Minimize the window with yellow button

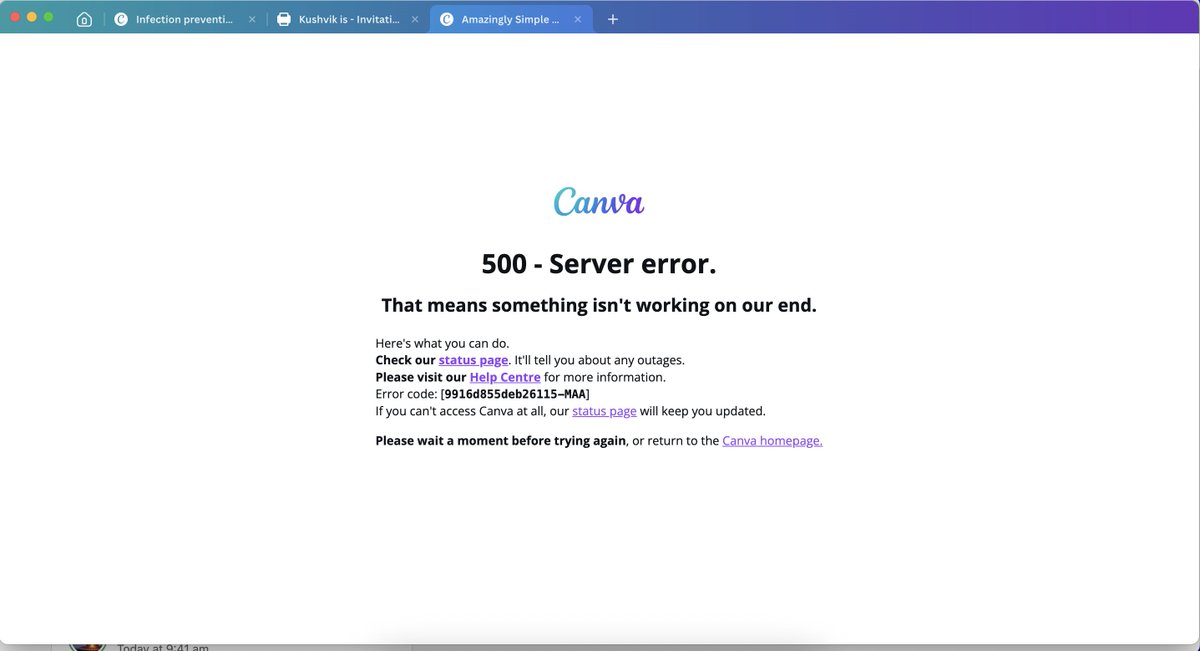point(32,17)
